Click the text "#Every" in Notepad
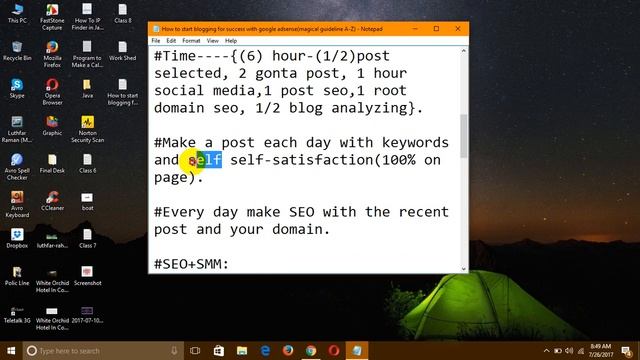 tap(179, 212)
